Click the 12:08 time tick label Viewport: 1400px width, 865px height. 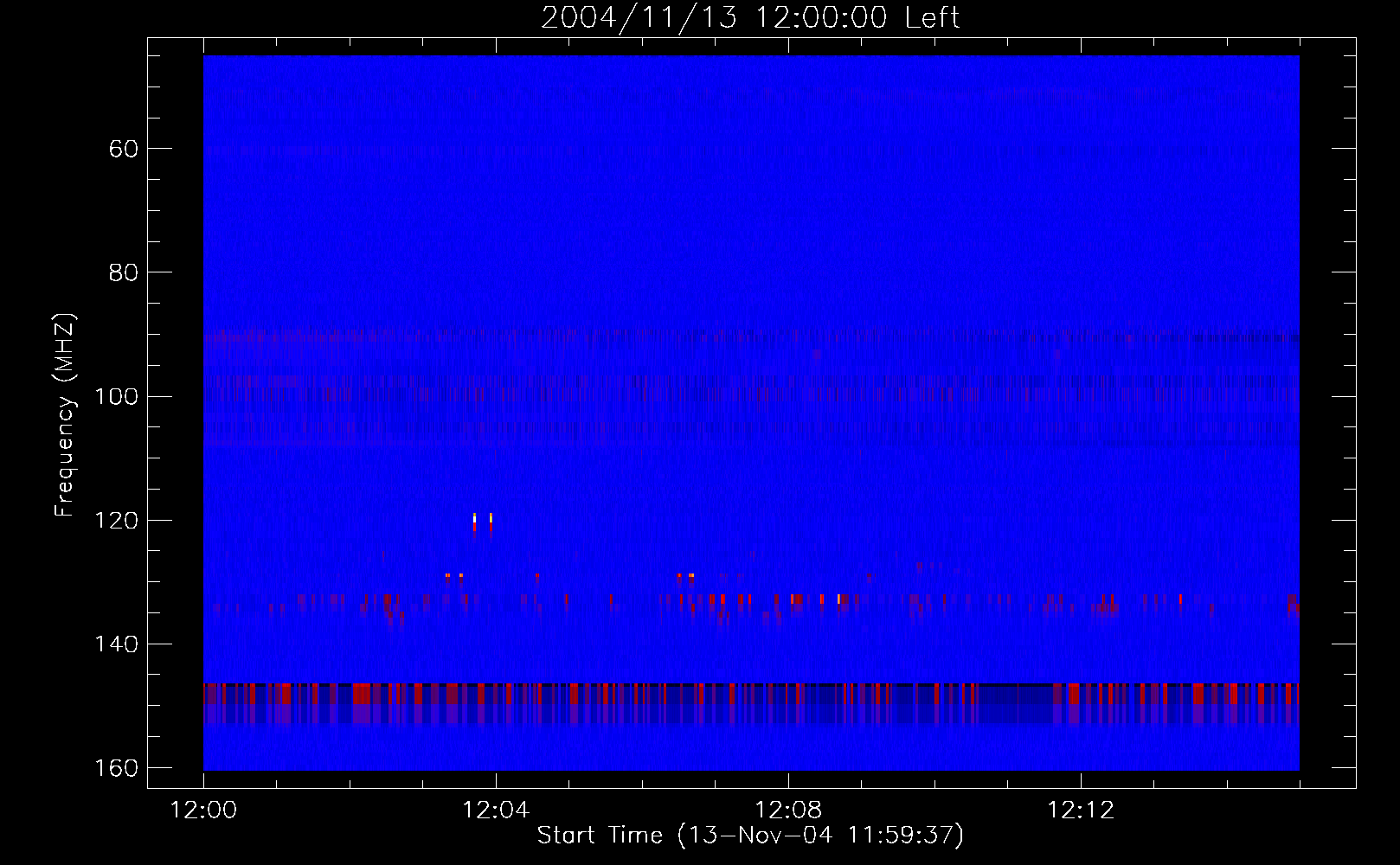[788, 811]
